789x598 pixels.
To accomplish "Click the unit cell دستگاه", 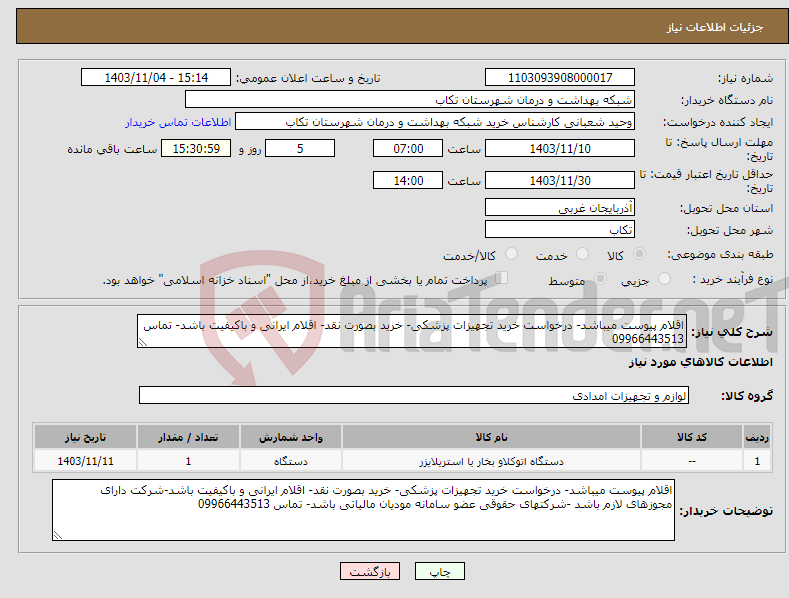I will click(x=291, y=461).
